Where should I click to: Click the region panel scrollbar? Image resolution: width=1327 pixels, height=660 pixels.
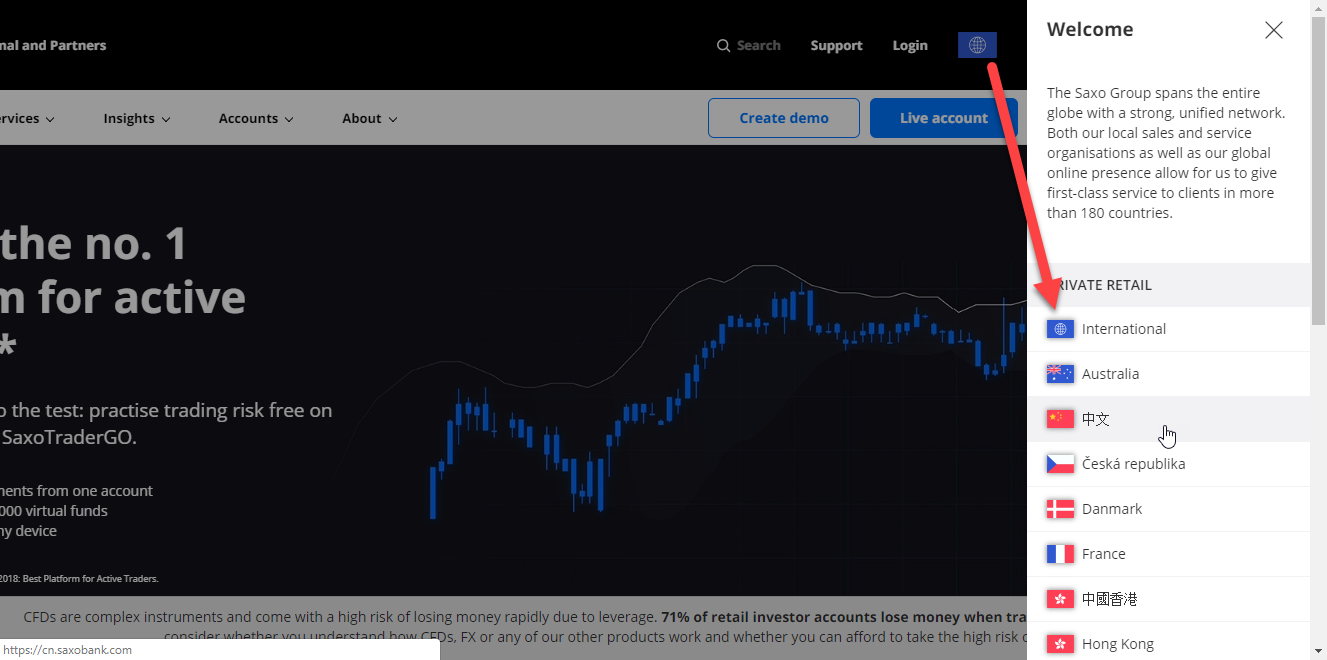click(x=1318, y=170)
